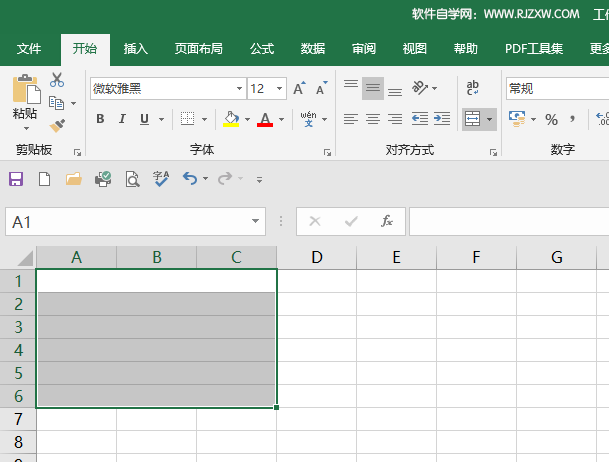The width and height of the screenshot is (609, 462).
Task: Apply accounting number format icon
Action: click(517, 119)
